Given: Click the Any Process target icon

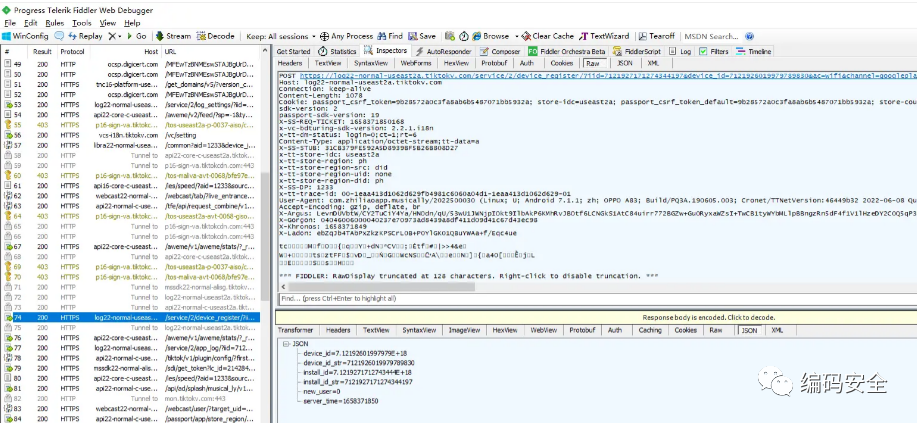Looking at the screenshot, I should (x=325, y=36).
